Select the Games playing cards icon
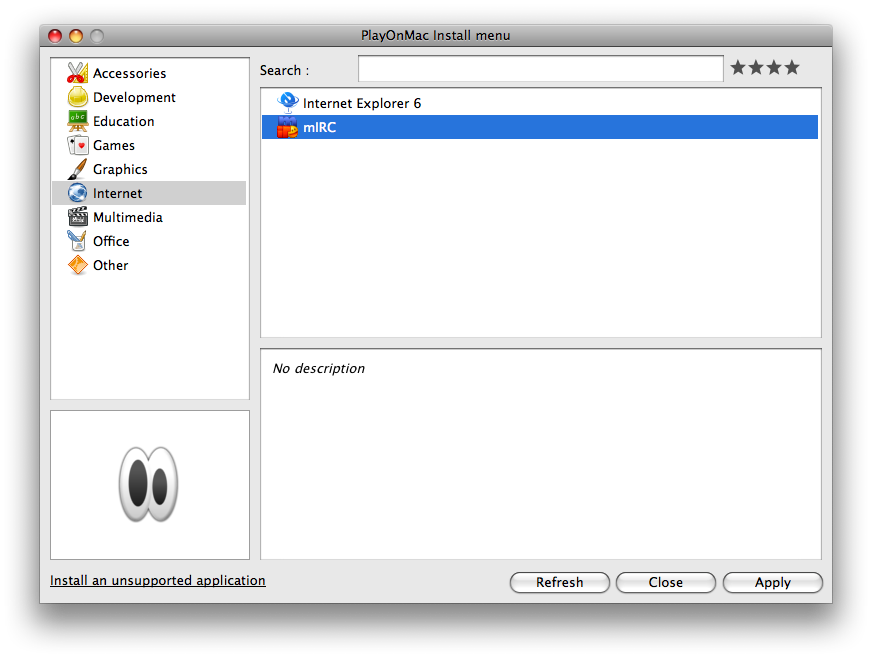The image size is (872, 658). [77, 145]
